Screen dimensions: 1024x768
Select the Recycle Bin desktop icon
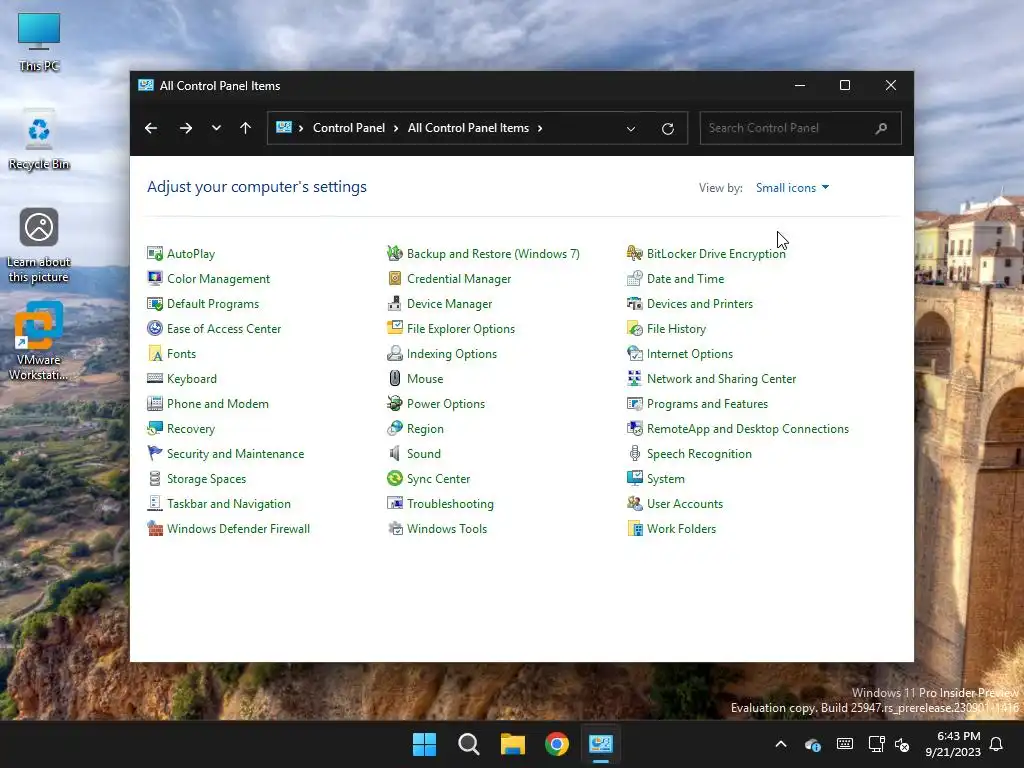click(x=39, y=141)
